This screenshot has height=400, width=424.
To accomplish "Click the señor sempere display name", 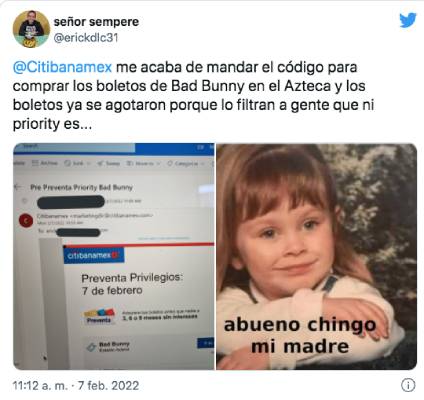I will 96,22.
